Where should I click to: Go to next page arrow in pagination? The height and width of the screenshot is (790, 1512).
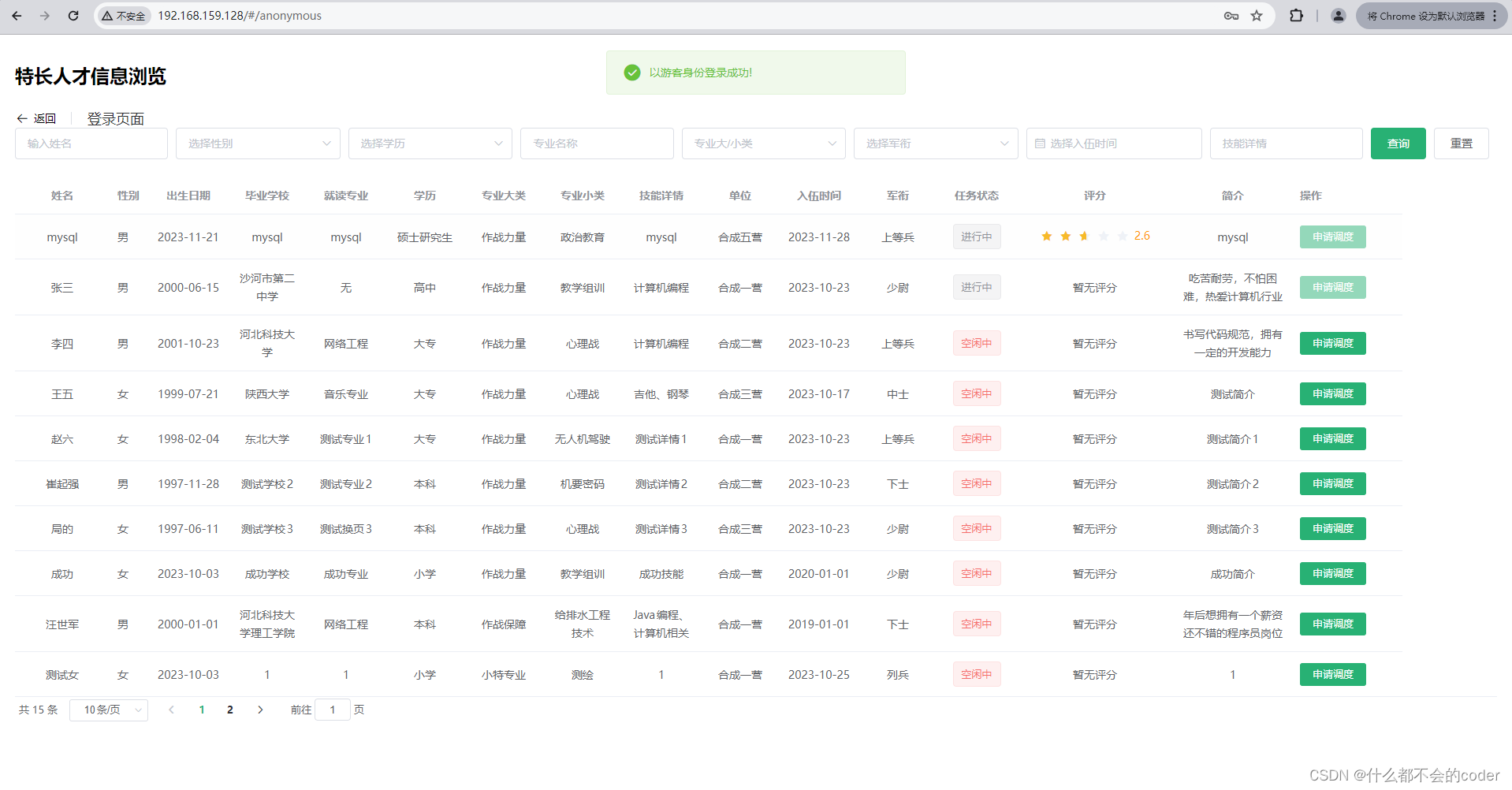click(260, 710)
